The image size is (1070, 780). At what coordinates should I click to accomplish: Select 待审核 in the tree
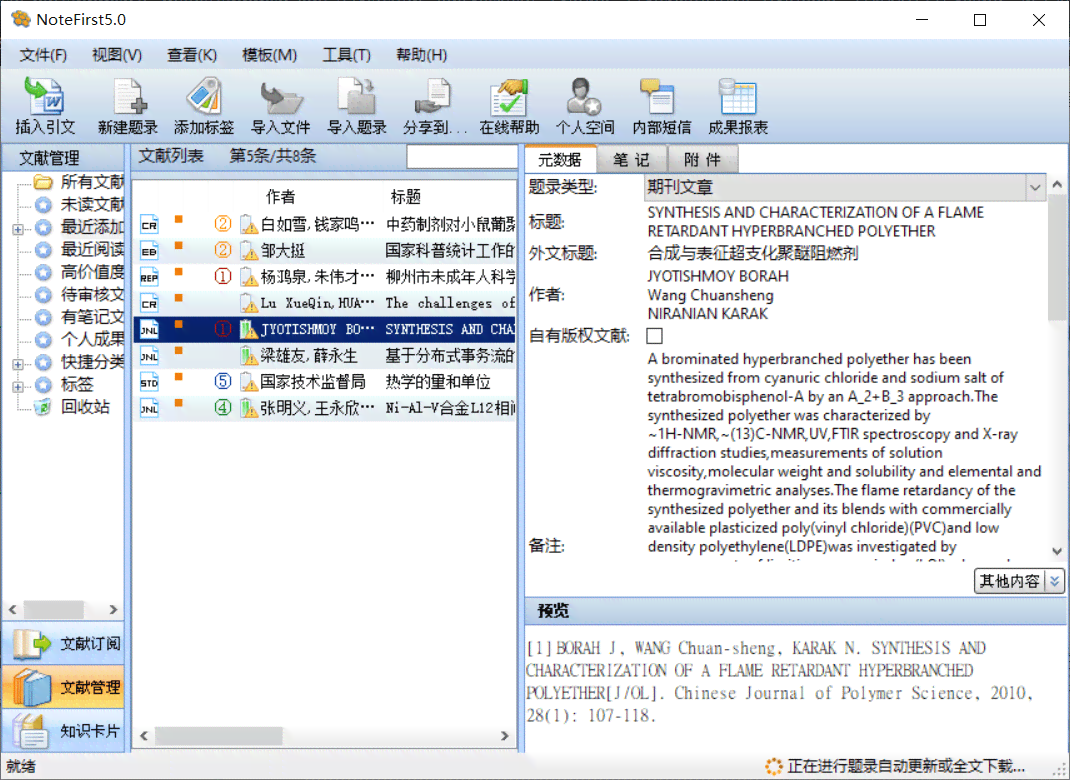tap(92, 295)
